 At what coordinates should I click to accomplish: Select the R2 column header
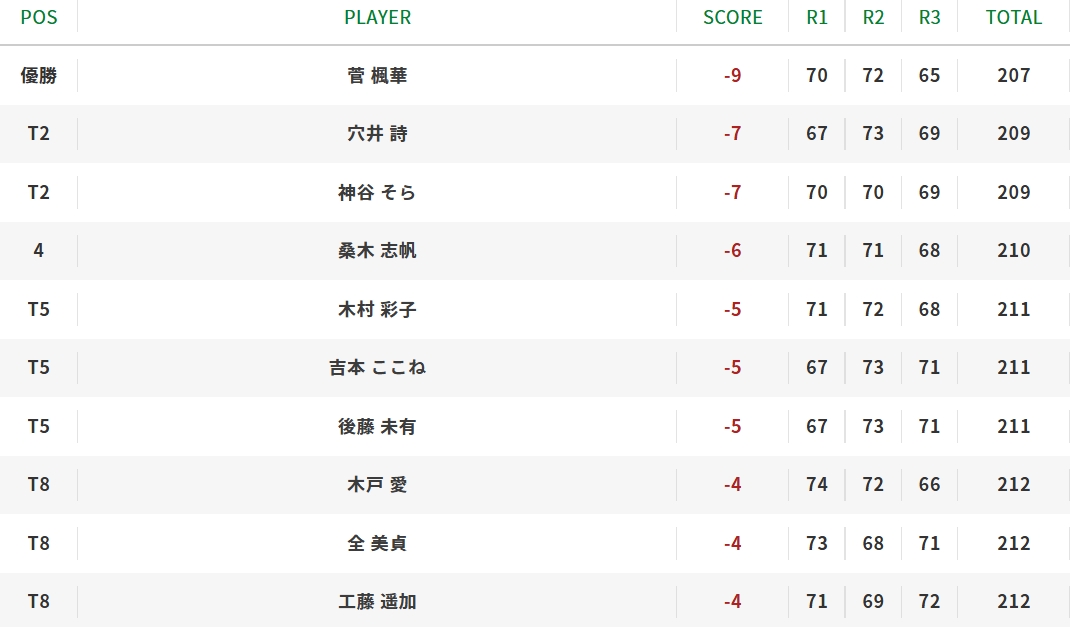873,17
